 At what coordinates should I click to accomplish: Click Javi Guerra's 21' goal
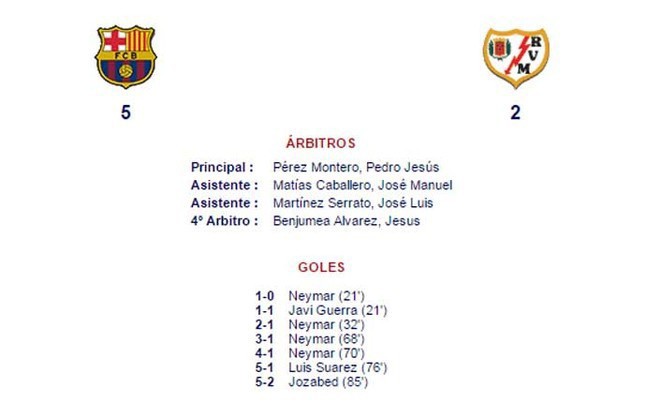point(337,311)
